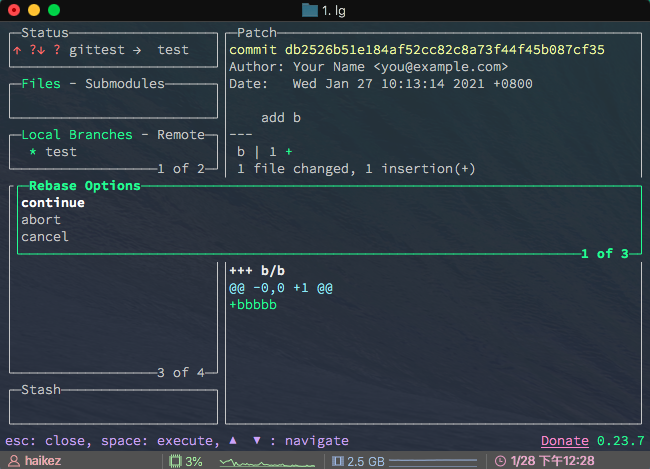
Task: Click the folder icon in the title bar
Action: pos(310,10)
